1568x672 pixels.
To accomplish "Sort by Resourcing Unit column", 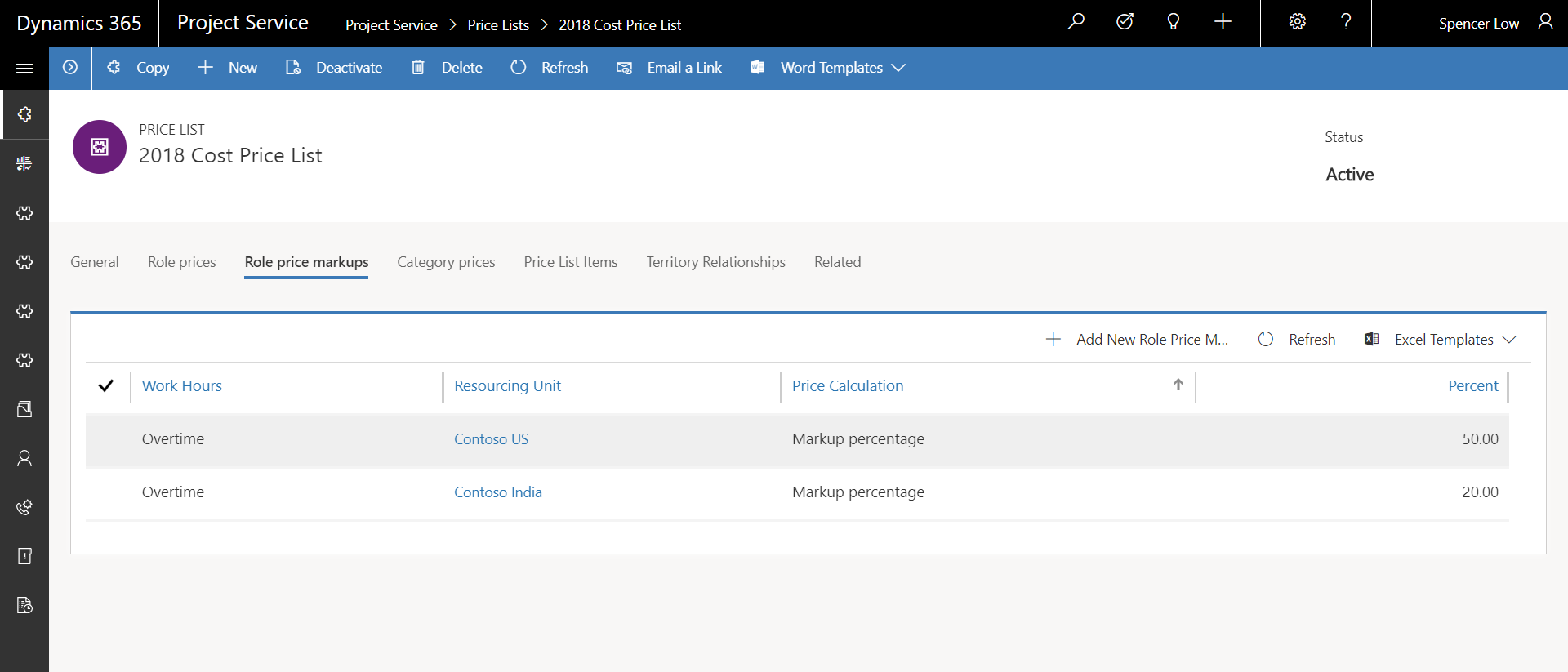I will (x=507, y=385).
